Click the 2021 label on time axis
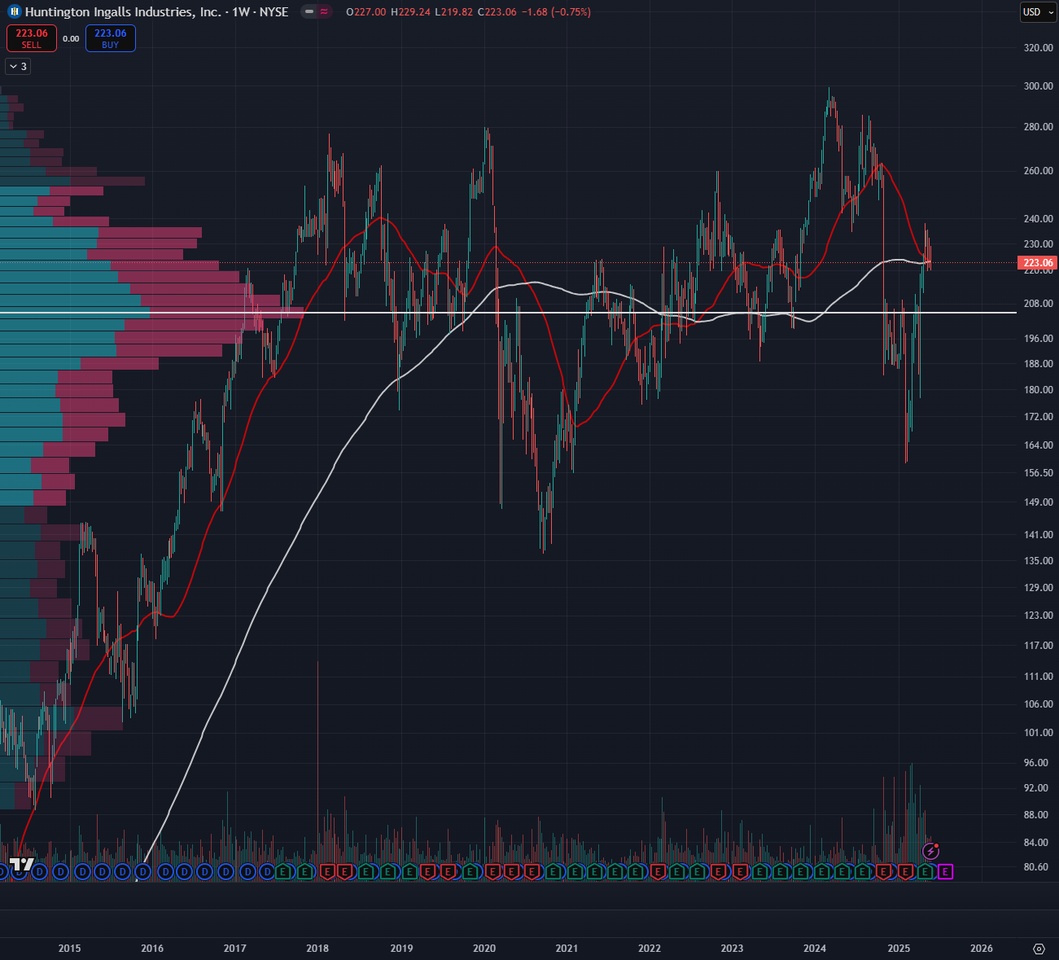The height and width of the screenshot is (960, 1059). [x=567, y=949]
